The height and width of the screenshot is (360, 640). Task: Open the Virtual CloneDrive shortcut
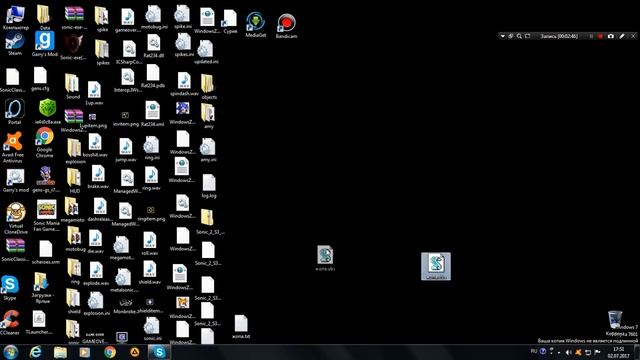click(x=16, y=218)
